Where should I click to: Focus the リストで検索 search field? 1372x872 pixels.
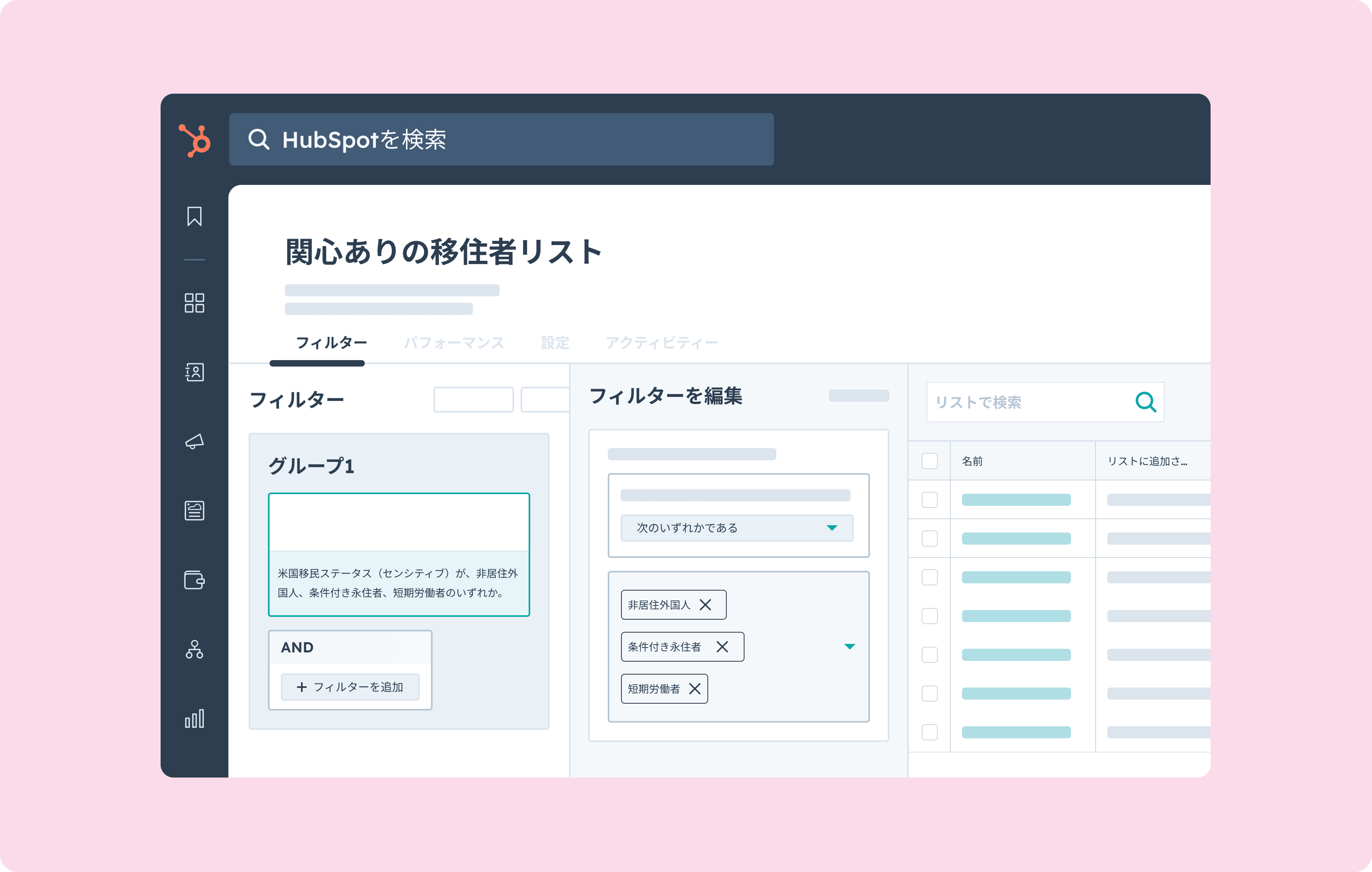pyautogui.click(x=1045, y=402)
